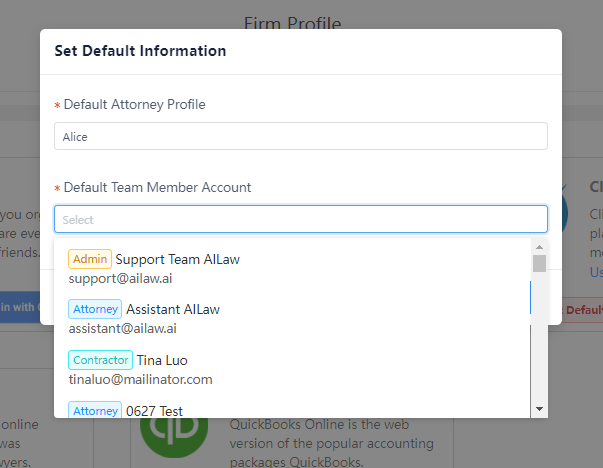Screen dimensions: 603x468
Task: Click the QuickBooks Online description text
Action: coord(331,443)
